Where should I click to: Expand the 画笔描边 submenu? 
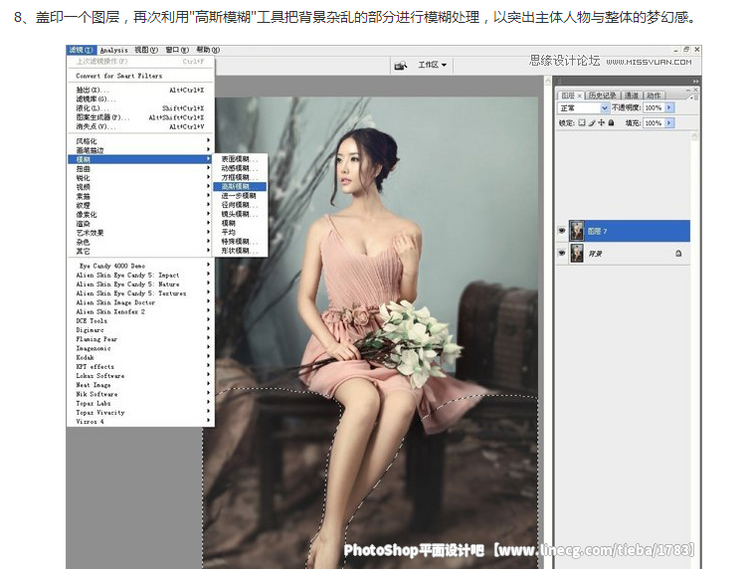coord(140,150)
